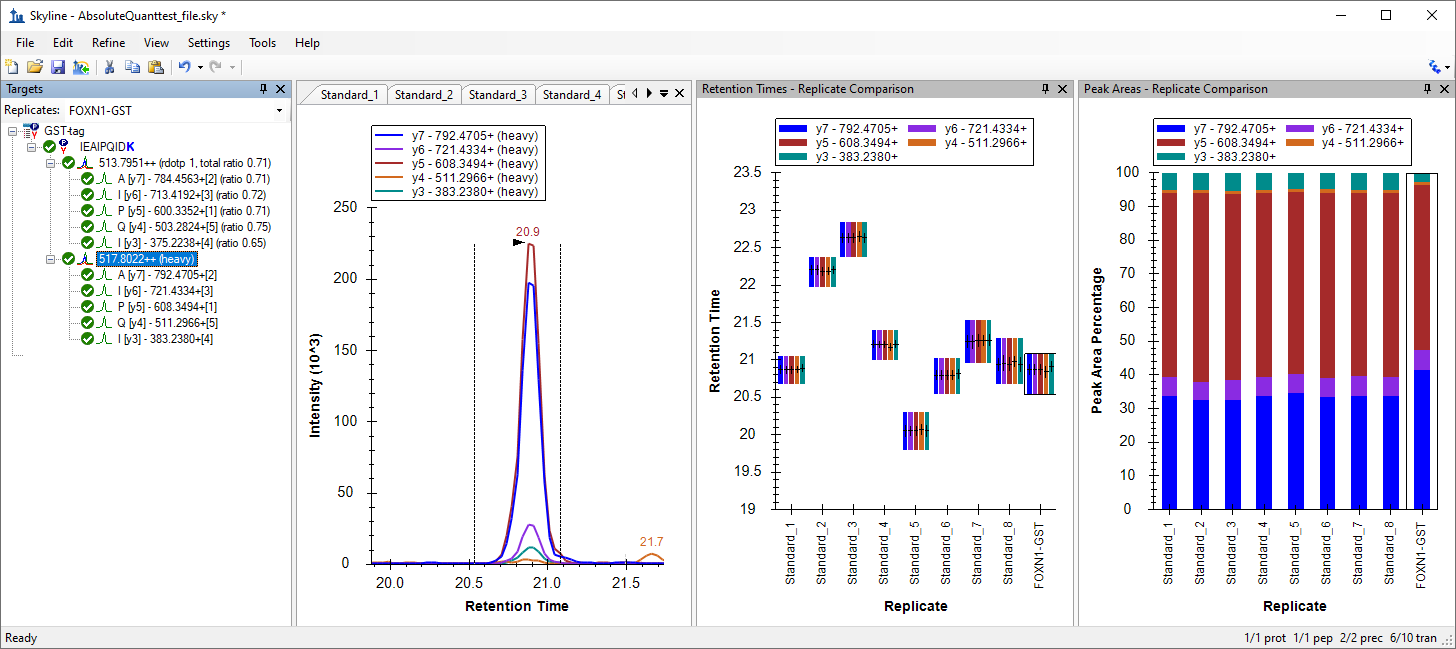Switch to the Standard_3 chromatogram tab

tap(498, 95)
